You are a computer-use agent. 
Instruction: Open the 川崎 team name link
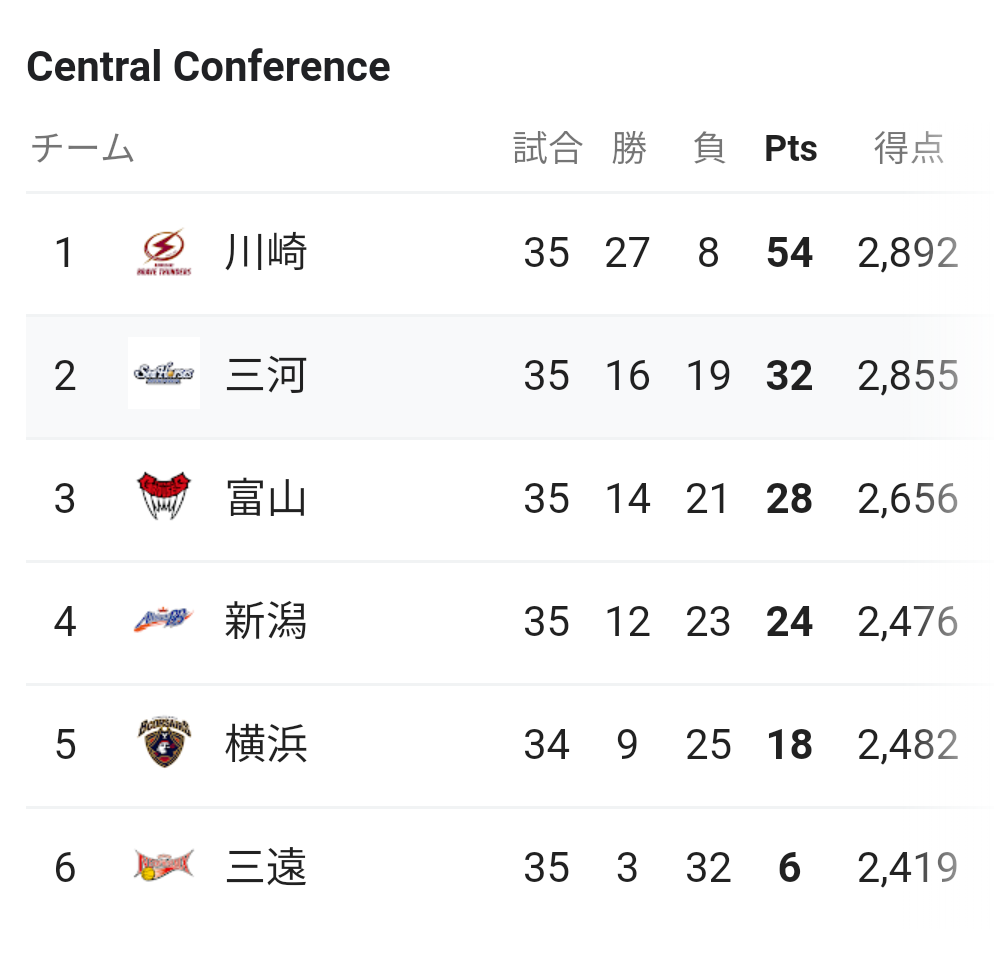[x=266, y=252]
